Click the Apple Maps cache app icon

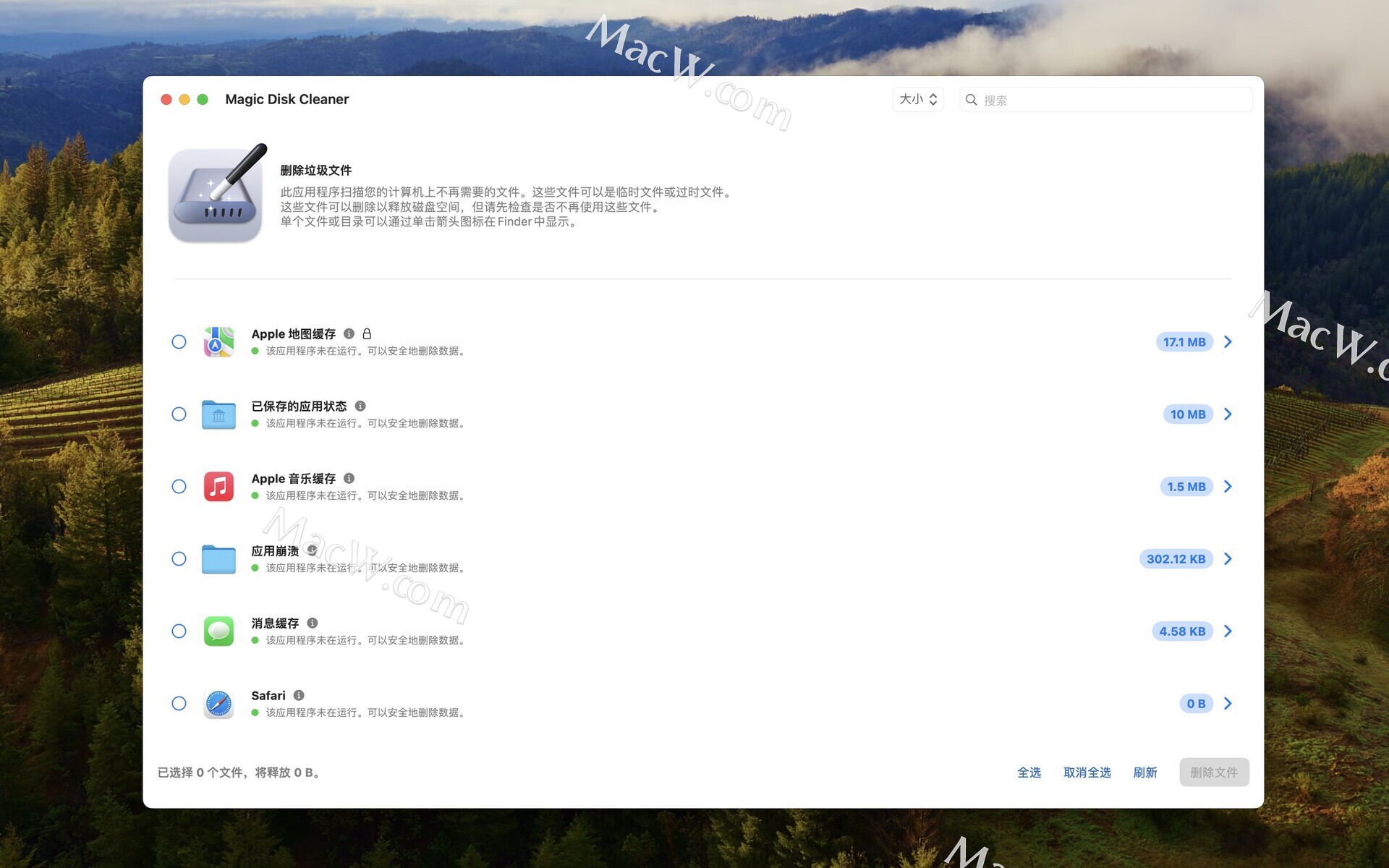[218, 341]
